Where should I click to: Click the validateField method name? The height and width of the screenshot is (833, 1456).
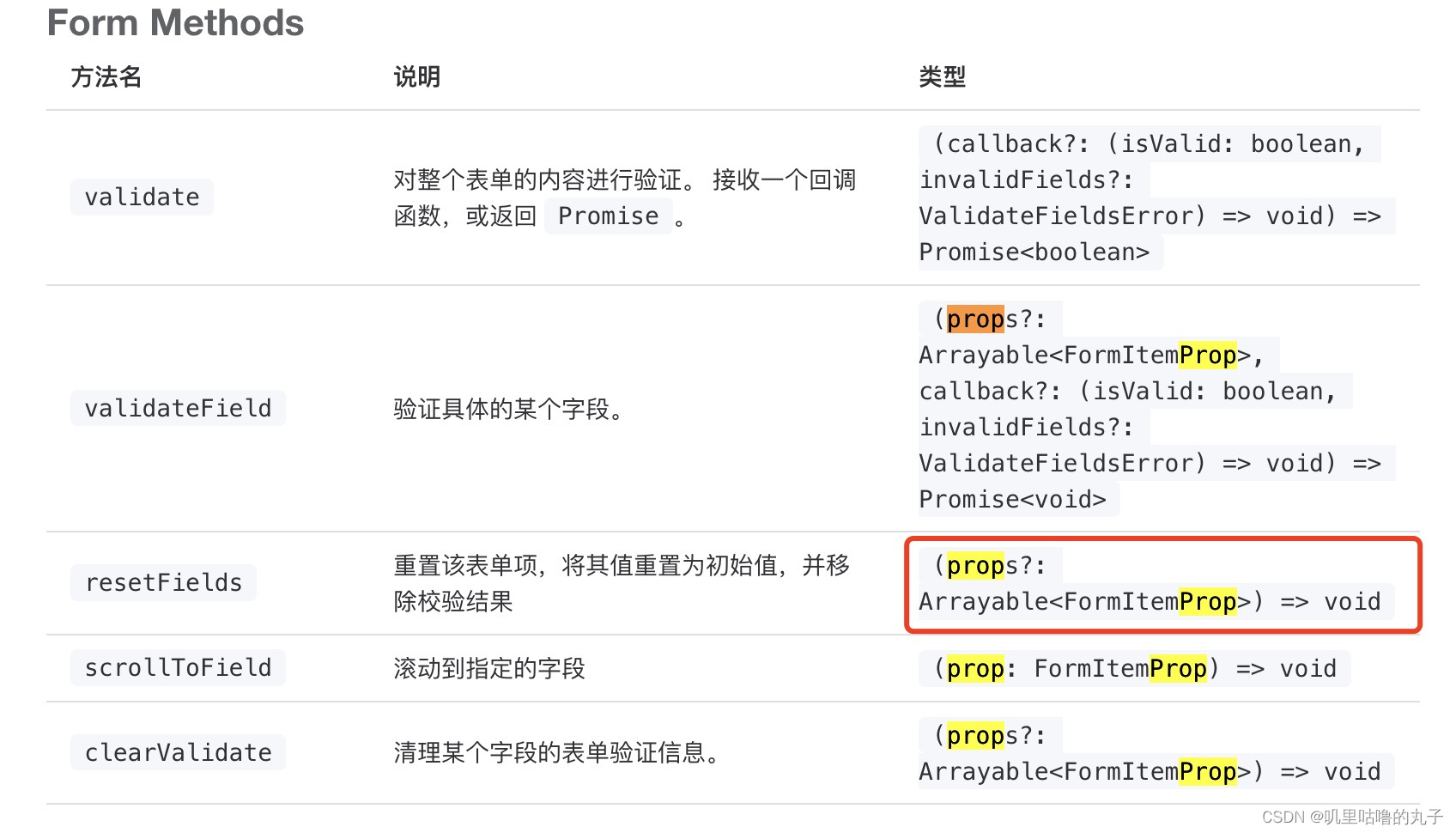pos(178,408)
